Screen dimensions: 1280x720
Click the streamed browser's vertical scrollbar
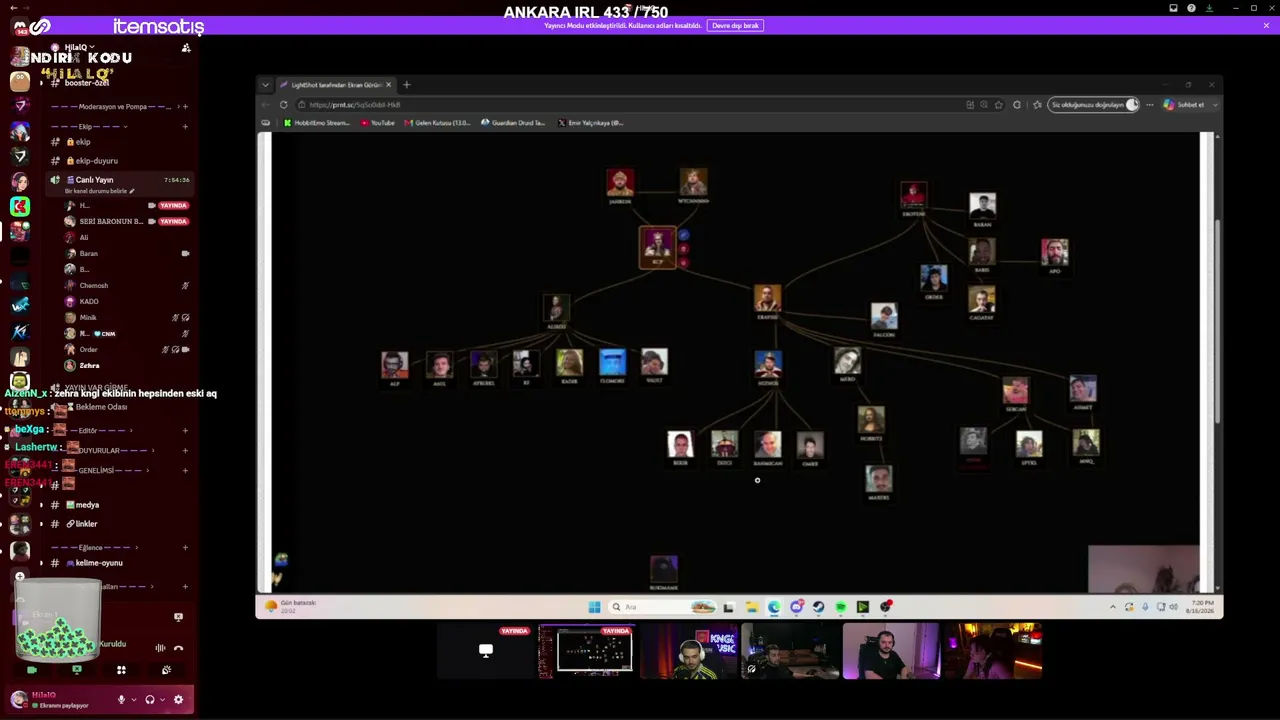[x=1217, y=320]
